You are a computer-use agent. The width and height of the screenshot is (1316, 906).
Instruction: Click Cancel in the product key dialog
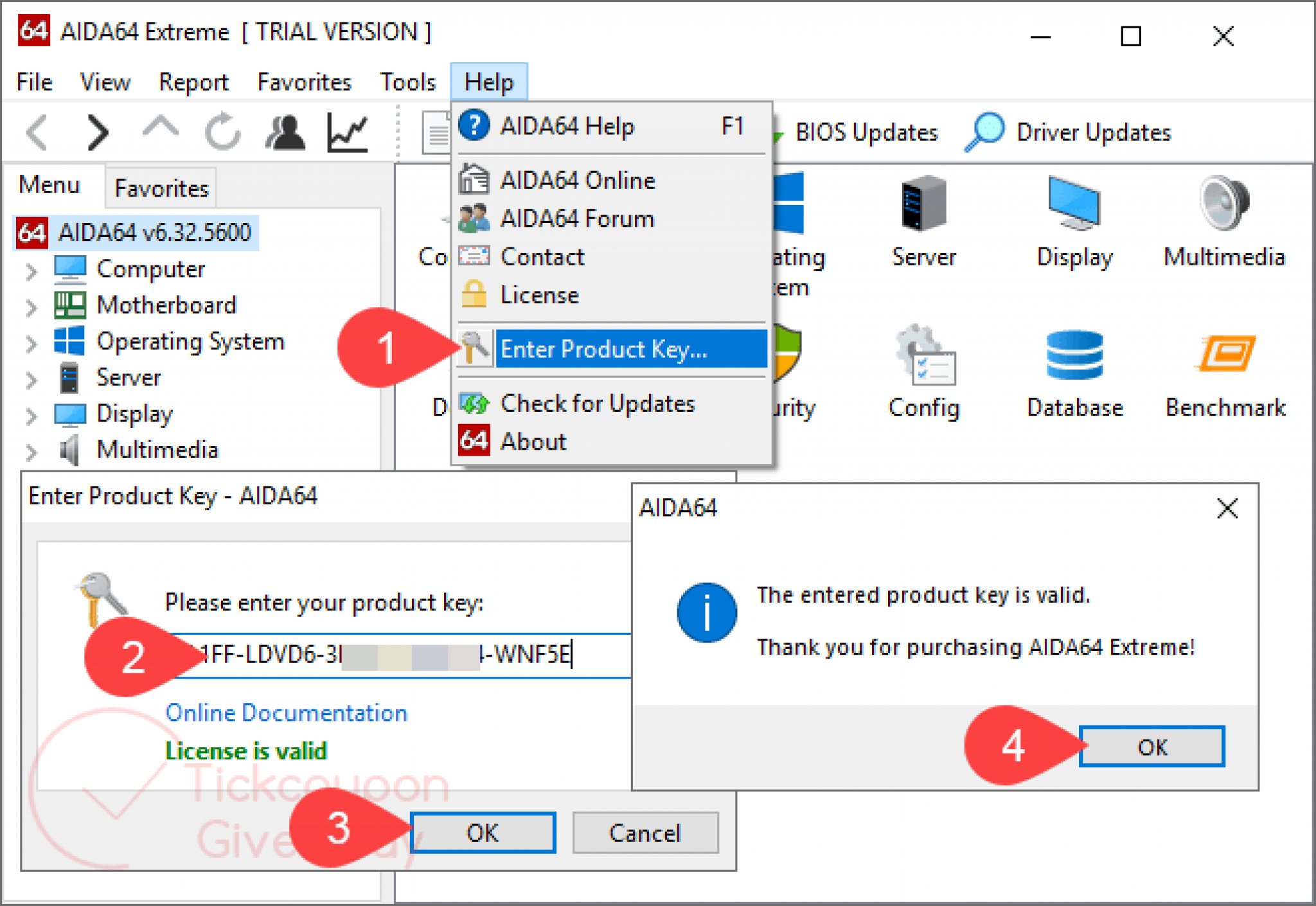tap(645, 833)
